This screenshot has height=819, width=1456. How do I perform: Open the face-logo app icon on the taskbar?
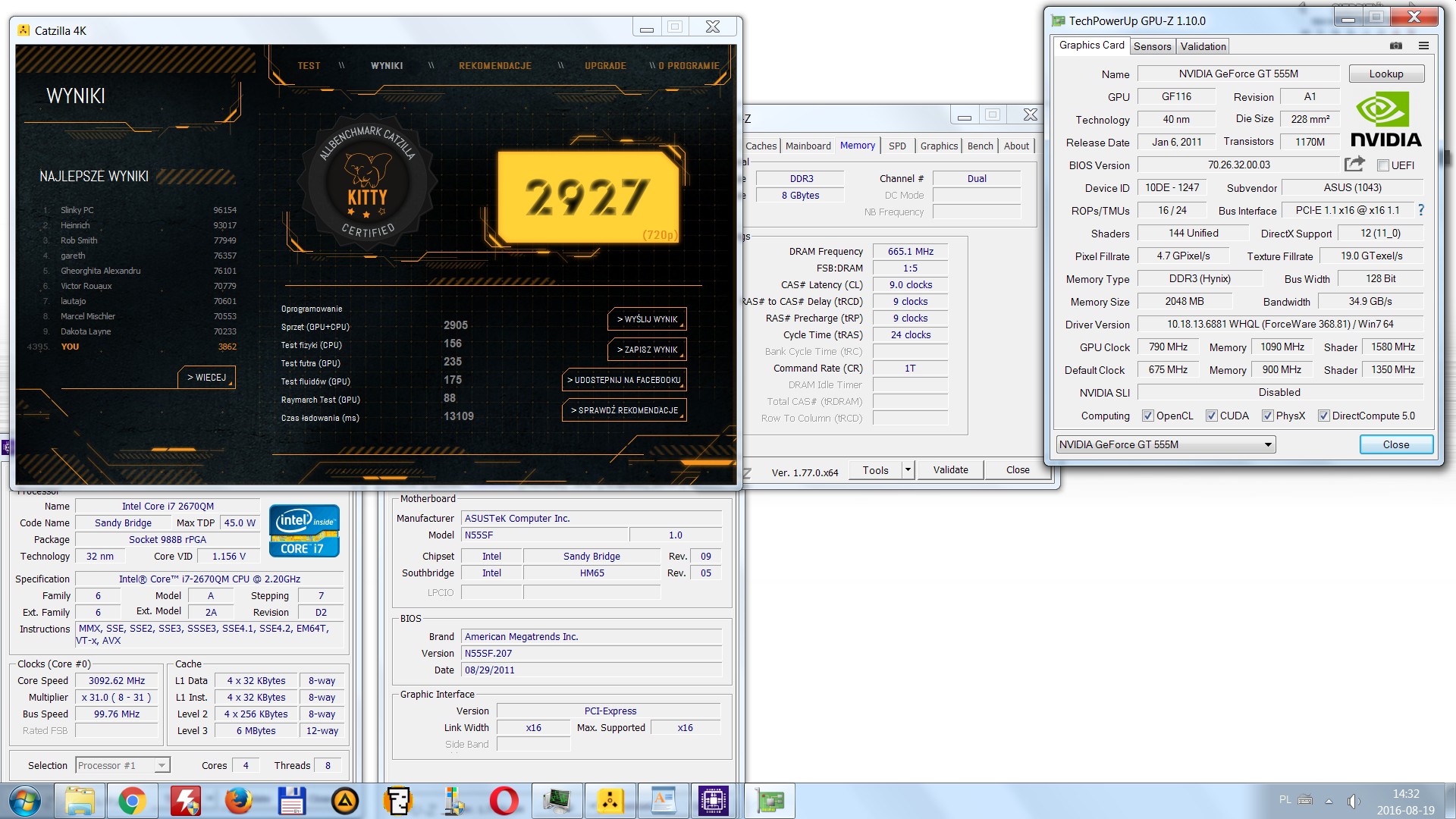coord(397,802)
